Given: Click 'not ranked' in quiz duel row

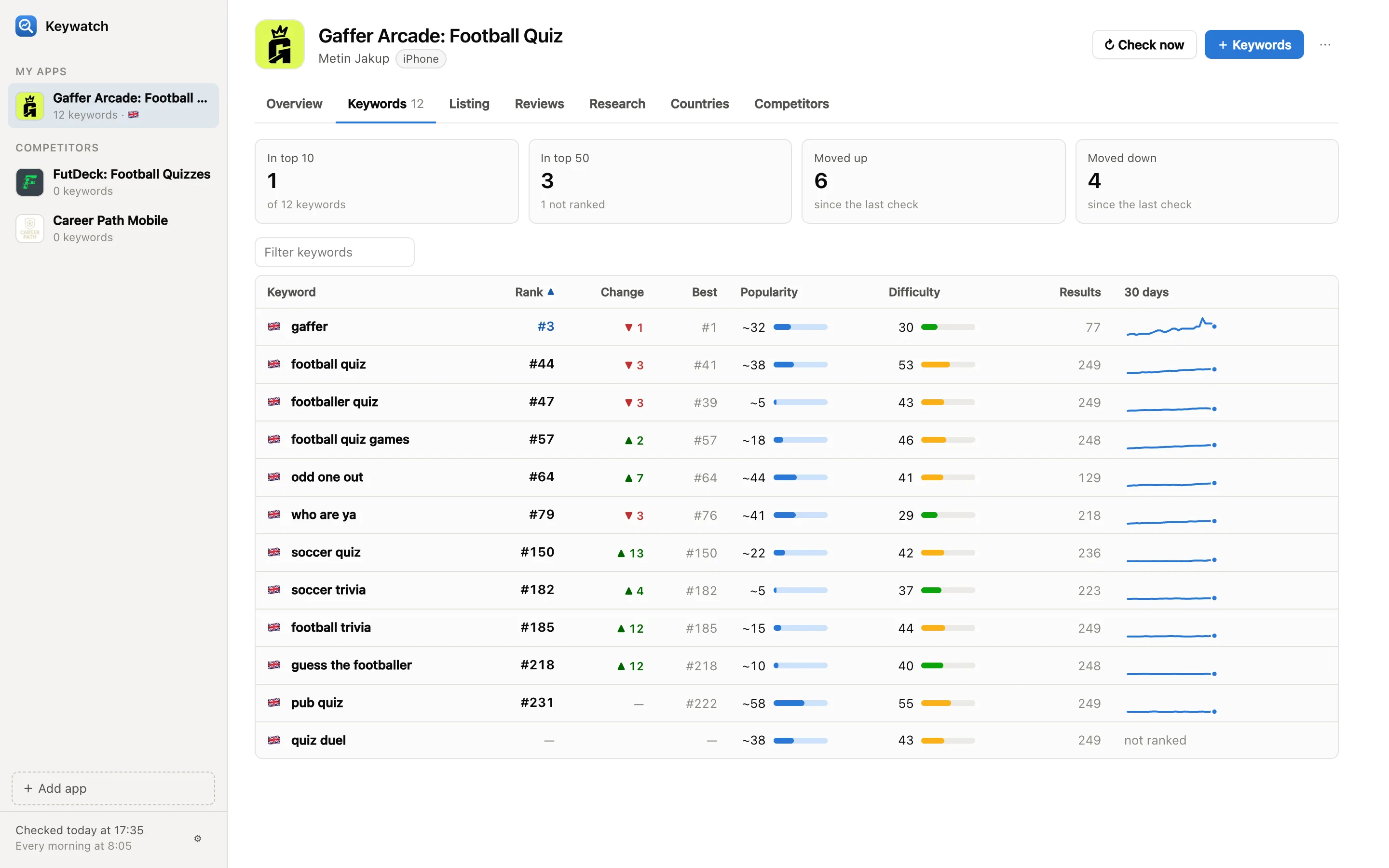Looking at the screenshot, I should click(x=1155, y=740).
